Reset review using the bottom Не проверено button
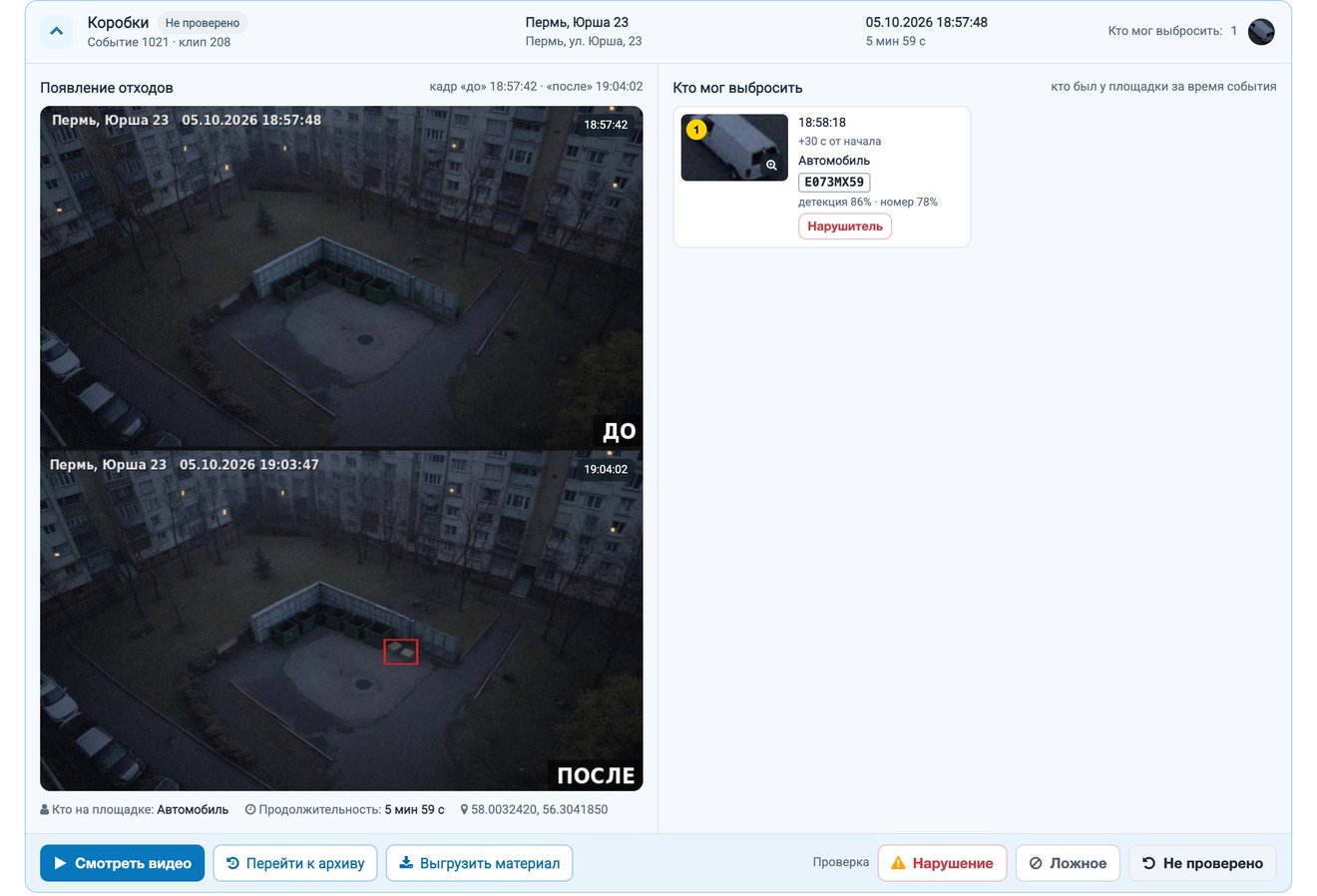 click(x=1202, y=863)
